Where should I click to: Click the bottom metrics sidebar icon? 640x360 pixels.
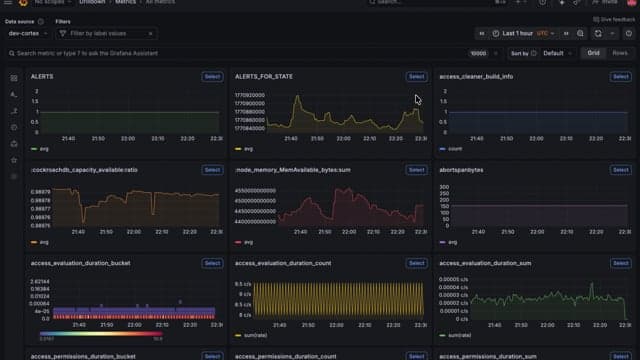tap(14, 176)
